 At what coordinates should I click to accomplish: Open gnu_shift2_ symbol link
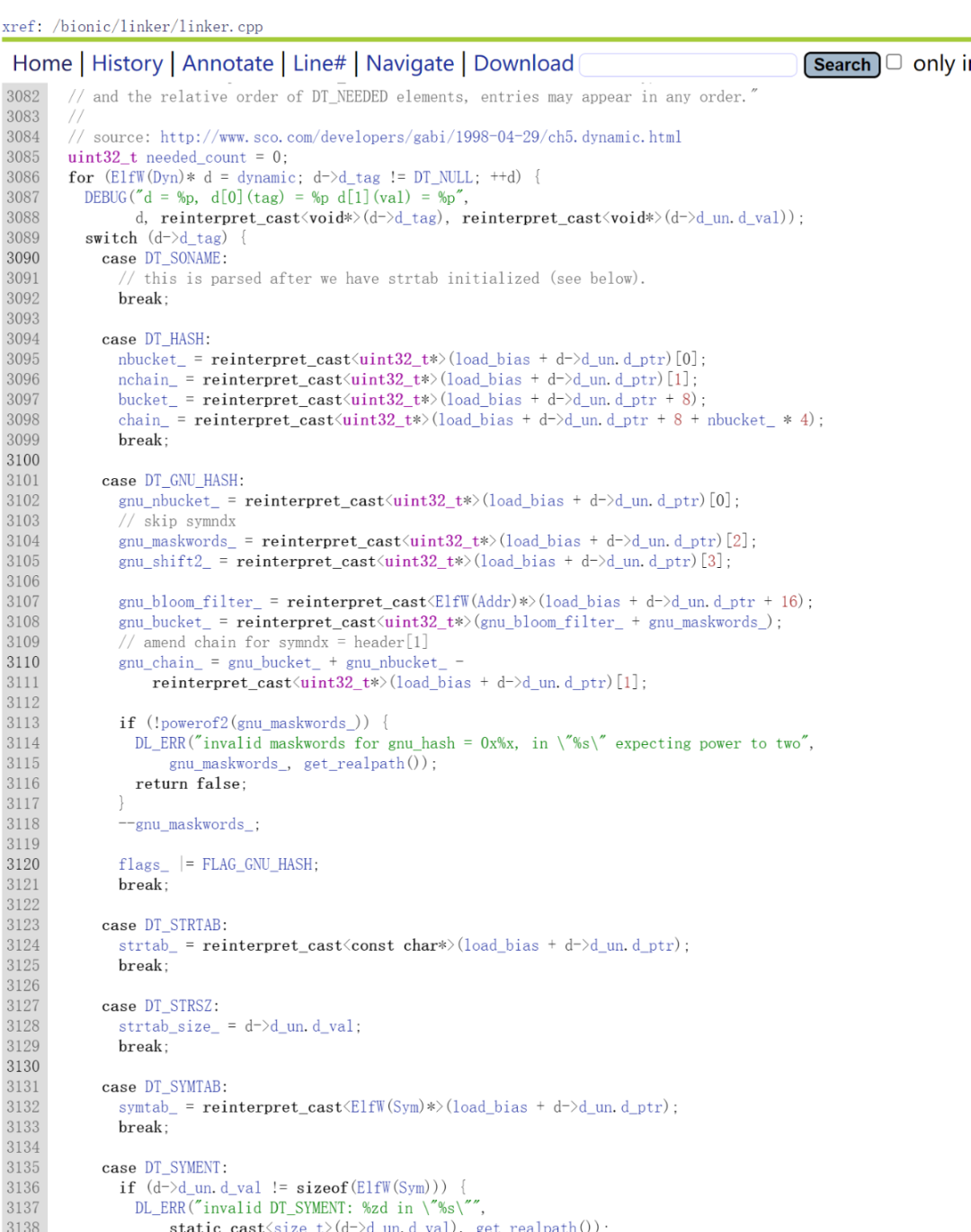tap(164, 563)
